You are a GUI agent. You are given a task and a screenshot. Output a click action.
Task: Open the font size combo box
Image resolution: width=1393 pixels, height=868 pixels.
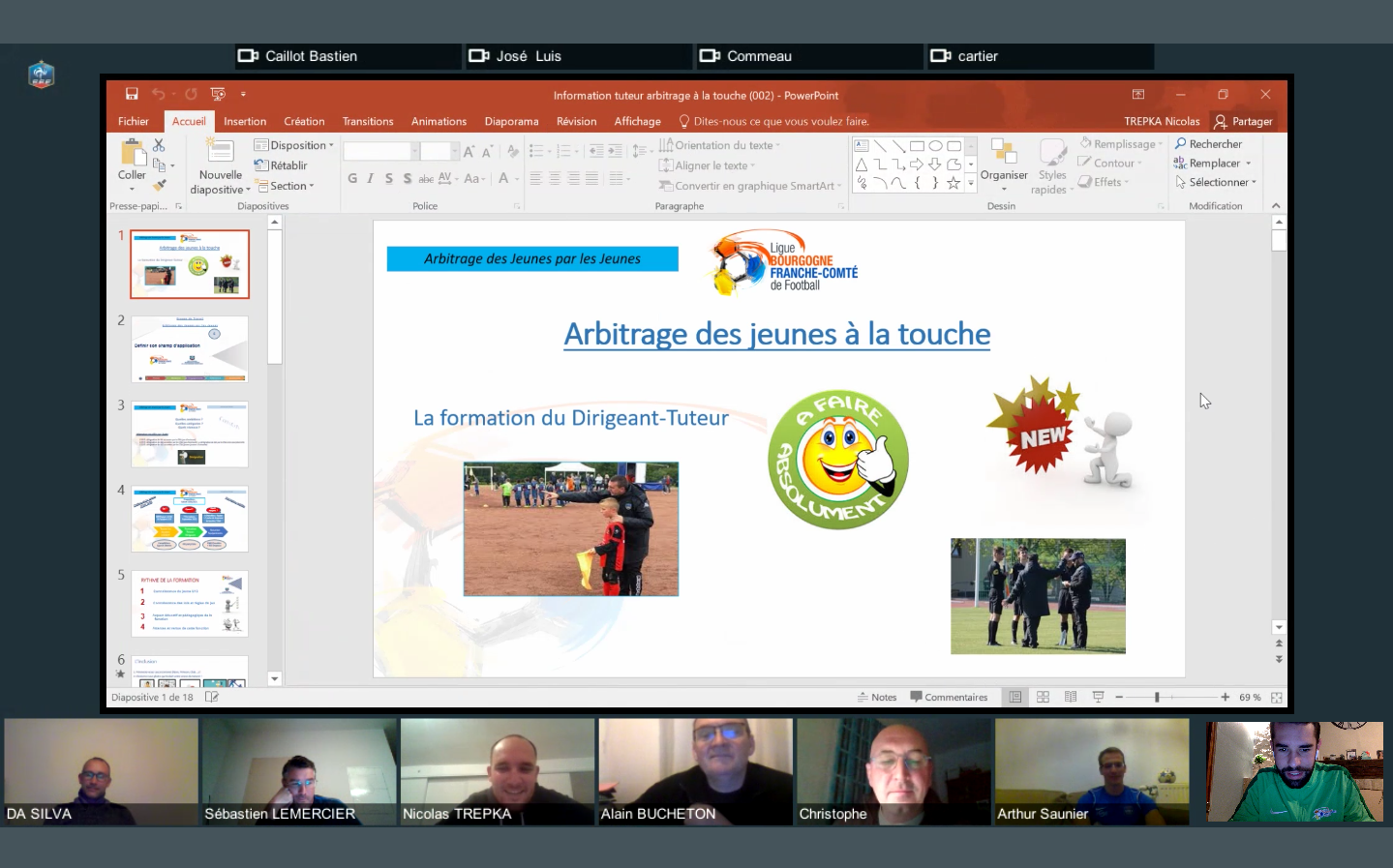pos(439,151)
